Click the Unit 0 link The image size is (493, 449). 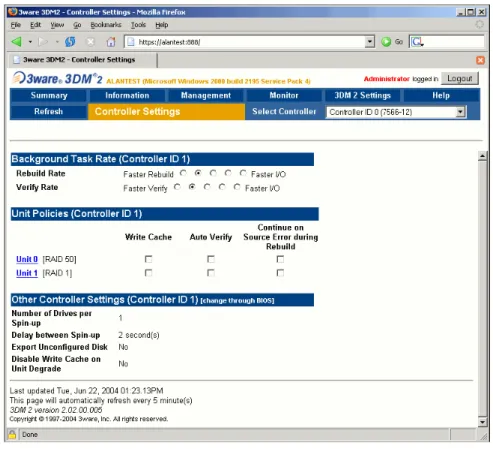tap(27, 259)
